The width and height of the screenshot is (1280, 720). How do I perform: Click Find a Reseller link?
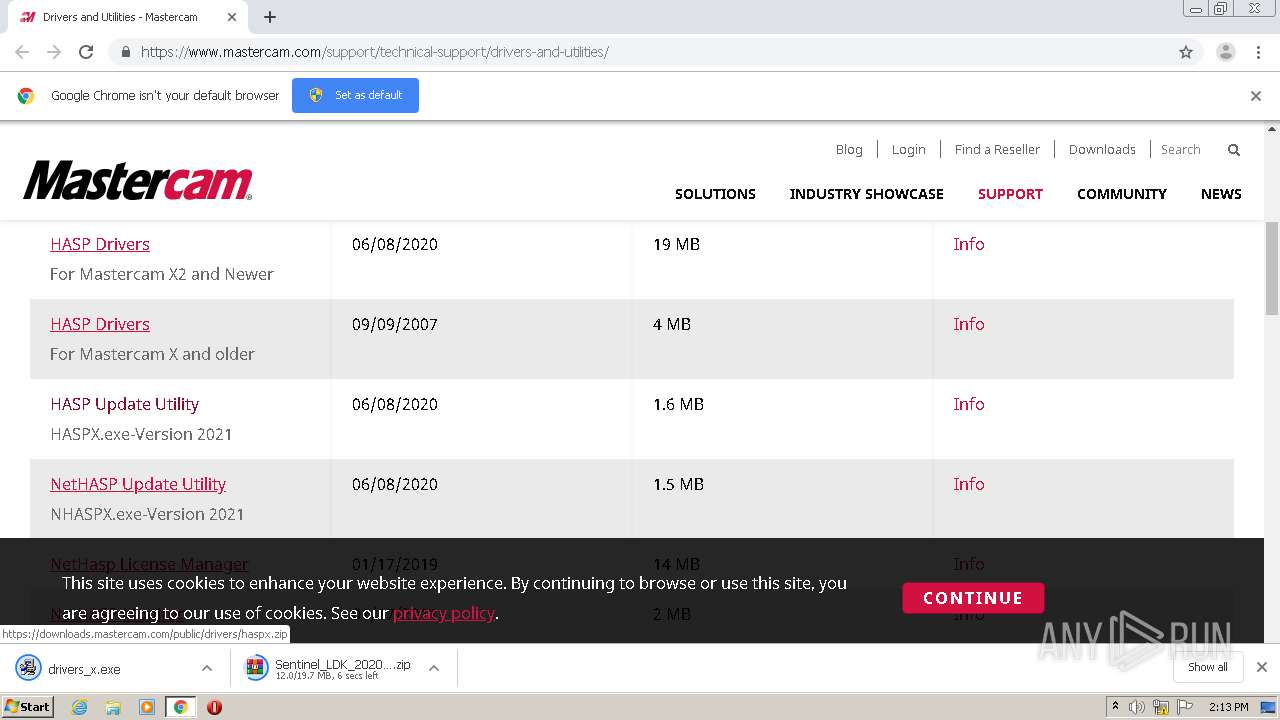(x=997, y=149)
